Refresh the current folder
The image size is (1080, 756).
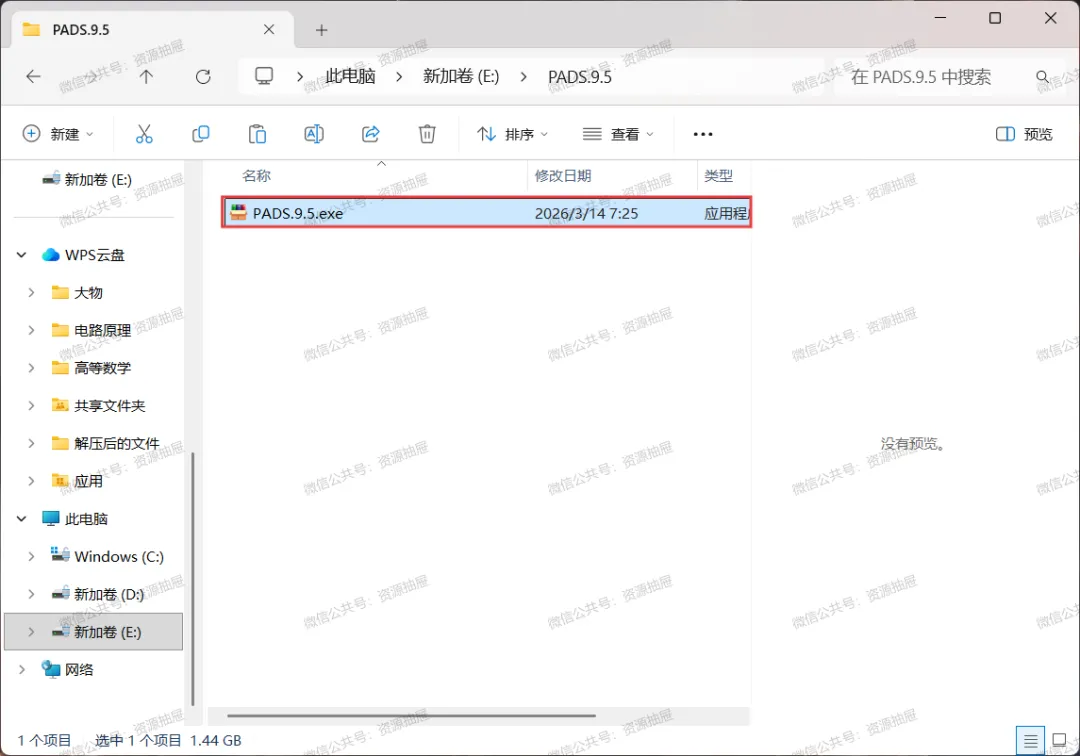[203, 76]
